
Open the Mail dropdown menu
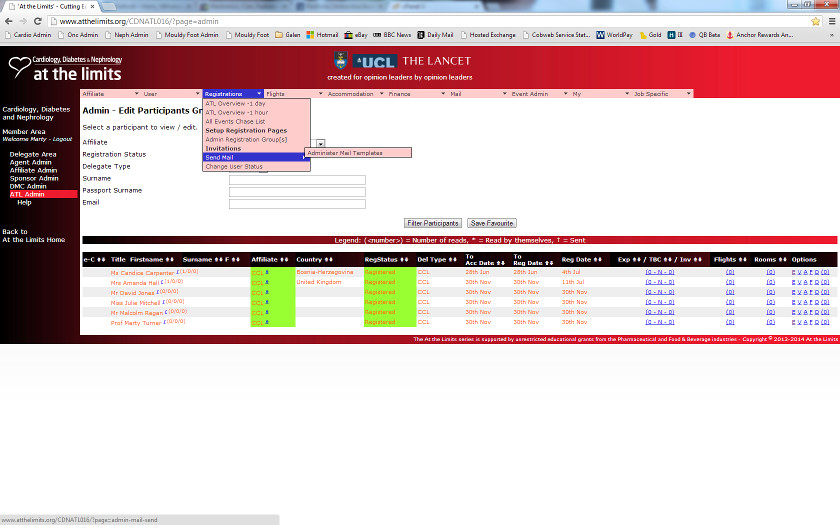(478, 94)
